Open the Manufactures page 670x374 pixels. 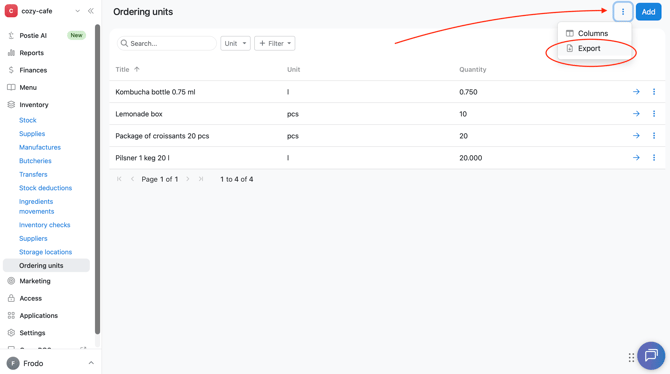pyautogui.click(x=40, y=147)
